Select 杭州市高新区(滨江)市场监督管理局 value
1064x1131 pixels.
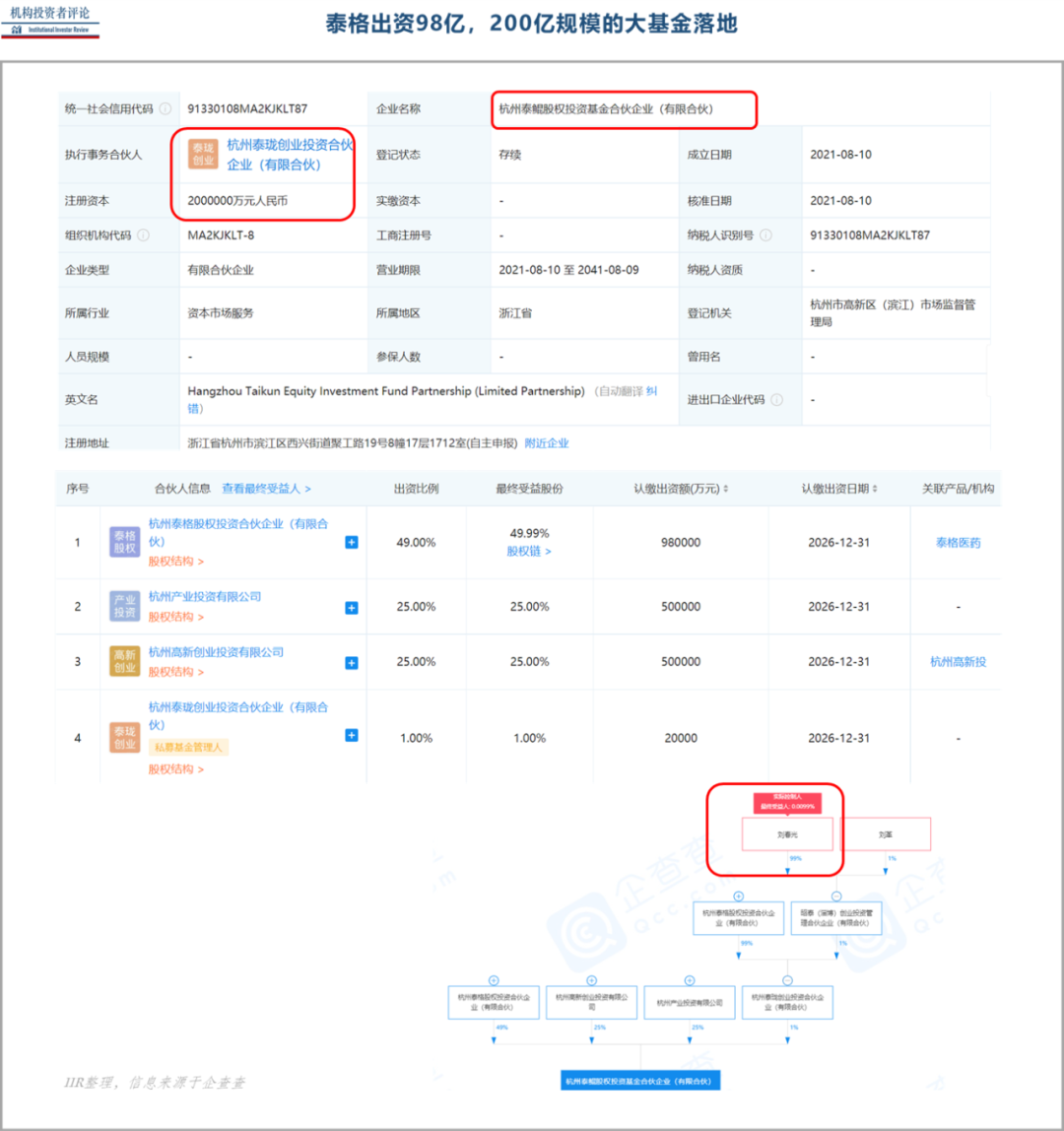893,313
